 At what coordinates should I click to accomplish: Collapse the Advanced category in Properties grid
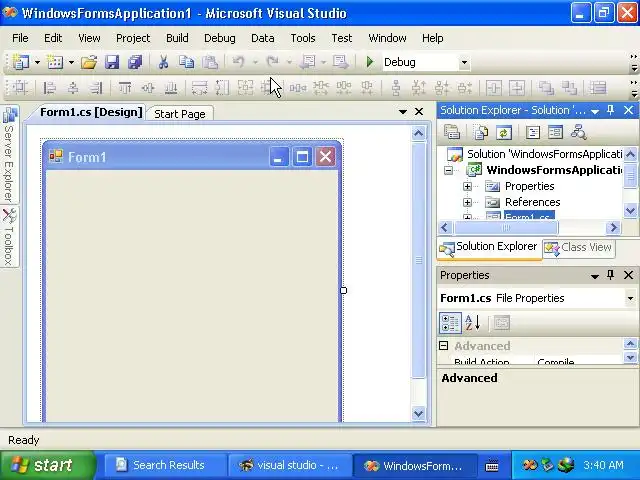(x=444, y=346)
